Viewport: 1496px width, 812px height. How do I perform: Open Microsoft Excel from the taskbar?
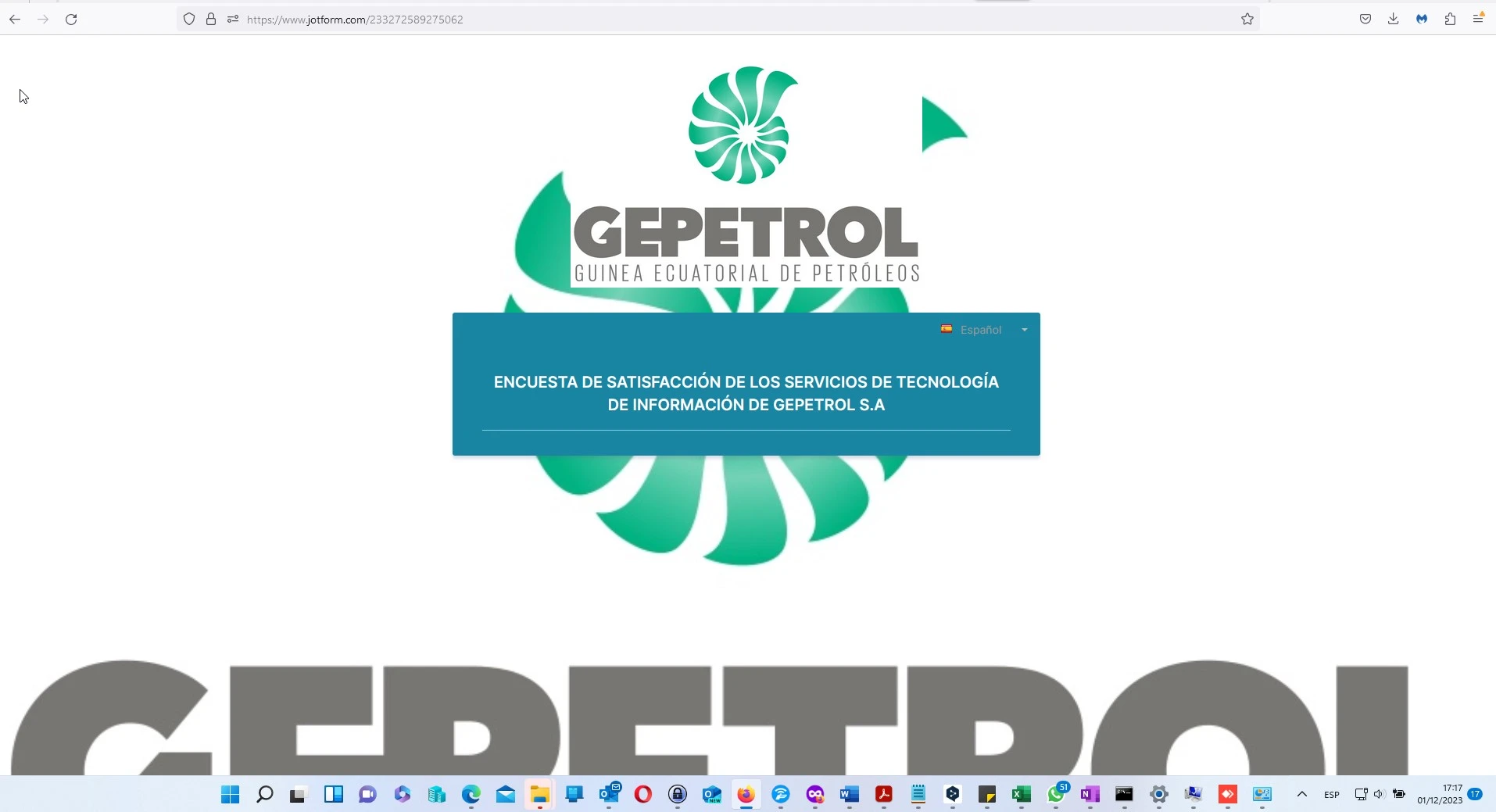click(1022, 795)
